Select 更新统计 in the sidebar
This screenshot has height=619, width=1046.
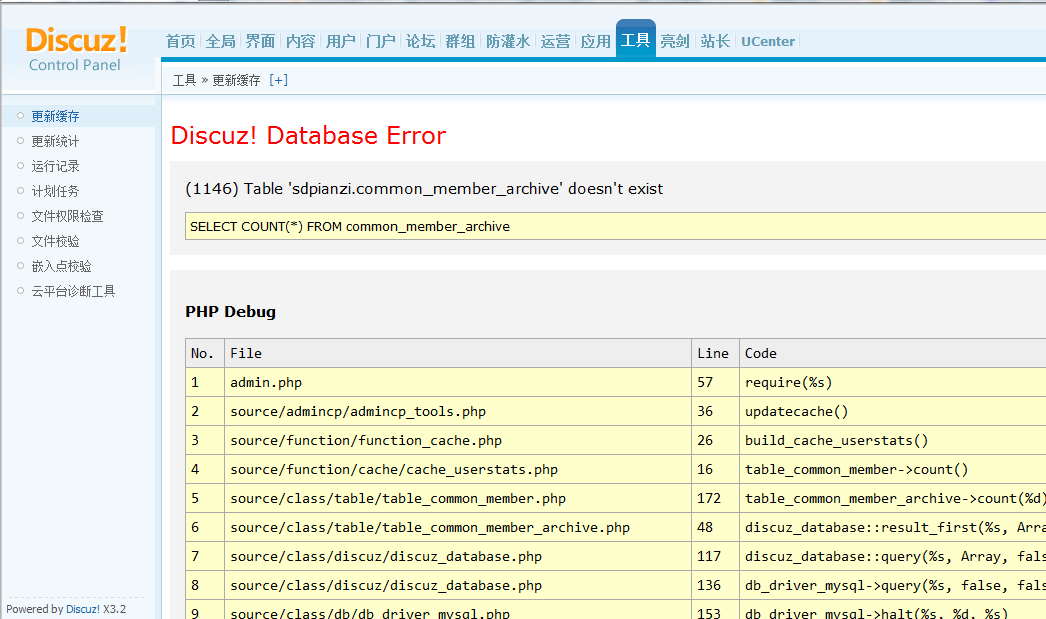tap(55, 141)
